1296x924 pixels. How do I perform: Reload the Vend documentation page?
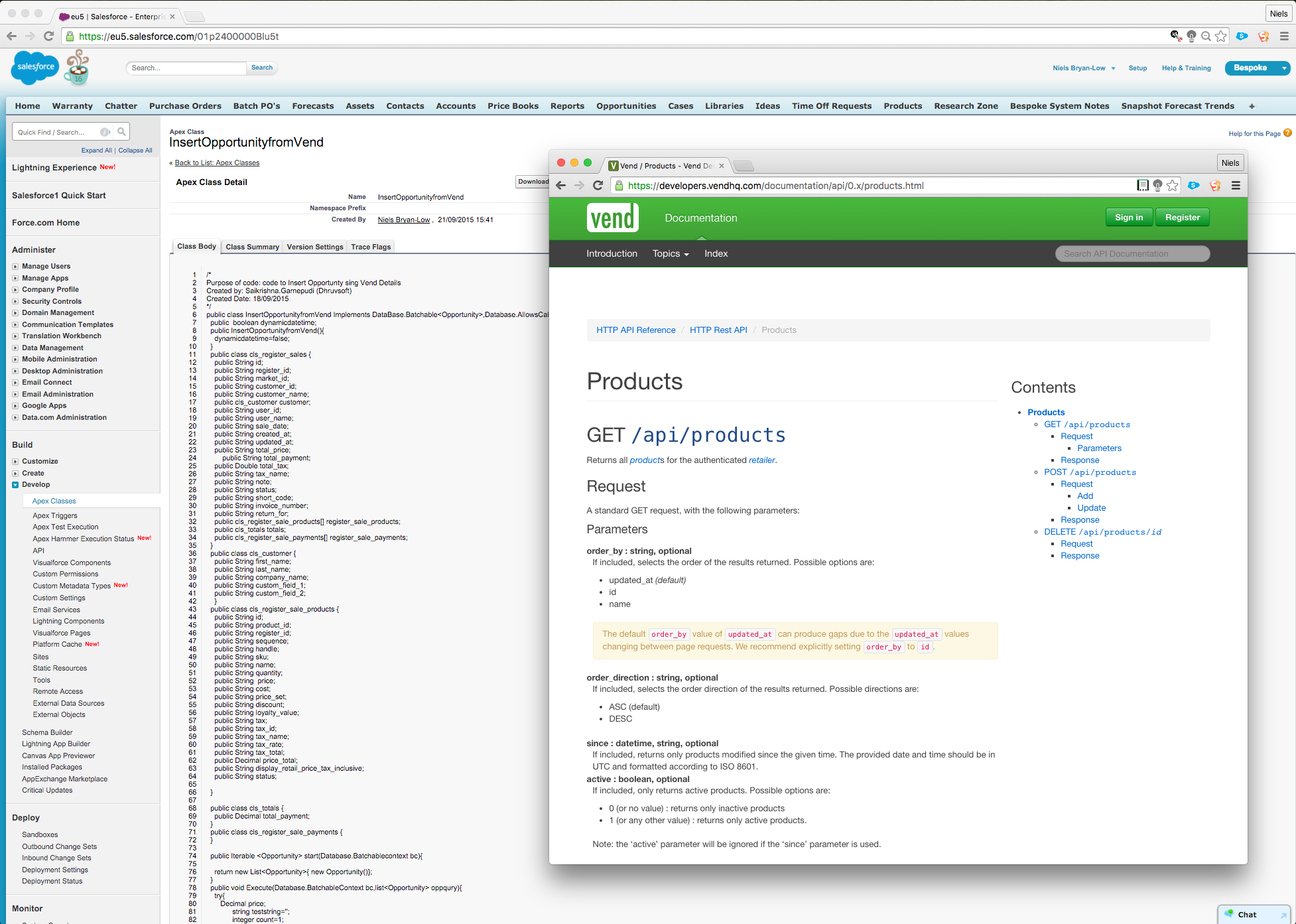598,186
